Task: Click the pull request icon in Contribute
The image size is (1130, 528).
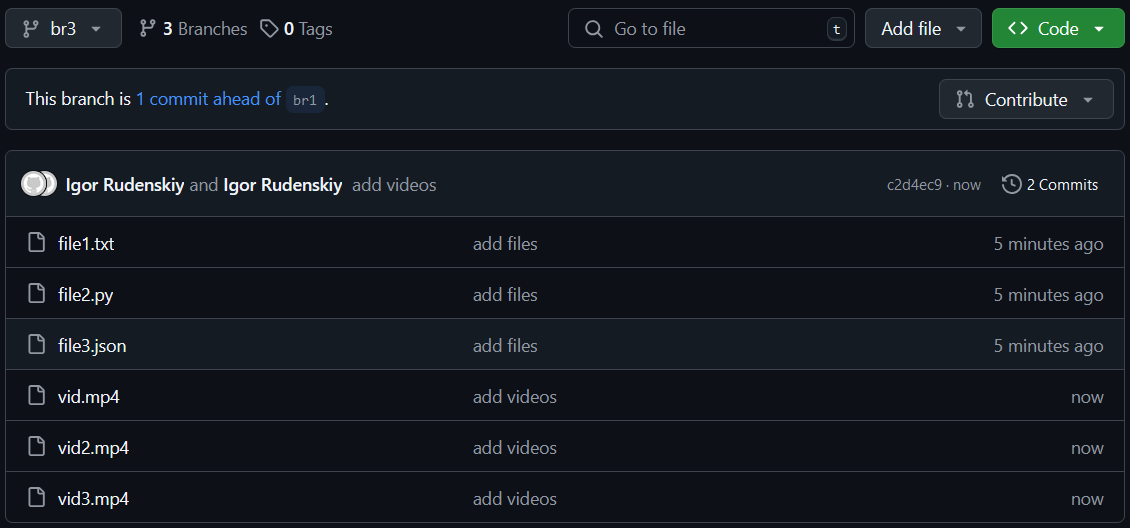Action: point(965,99)
